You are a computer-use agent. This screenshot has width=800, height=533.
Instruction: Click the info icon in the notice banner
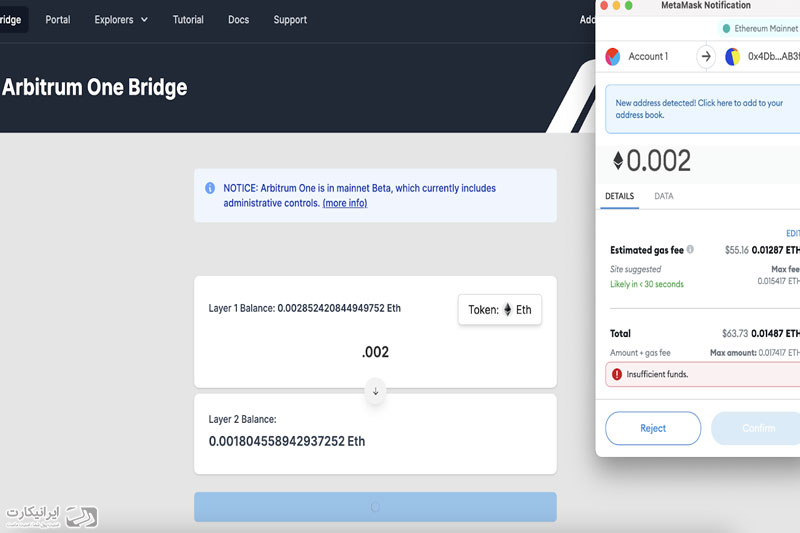coord(210,188)
